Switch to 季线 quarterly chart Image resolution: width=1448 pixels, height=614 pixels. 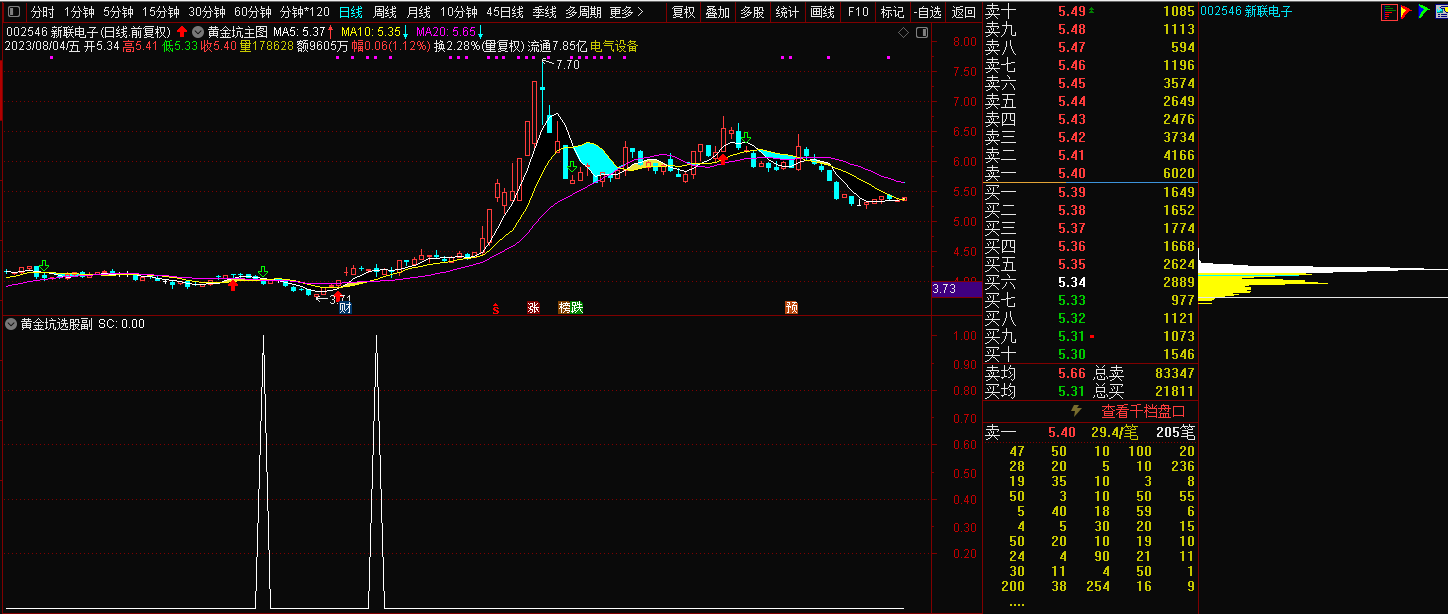click(544, 13)
